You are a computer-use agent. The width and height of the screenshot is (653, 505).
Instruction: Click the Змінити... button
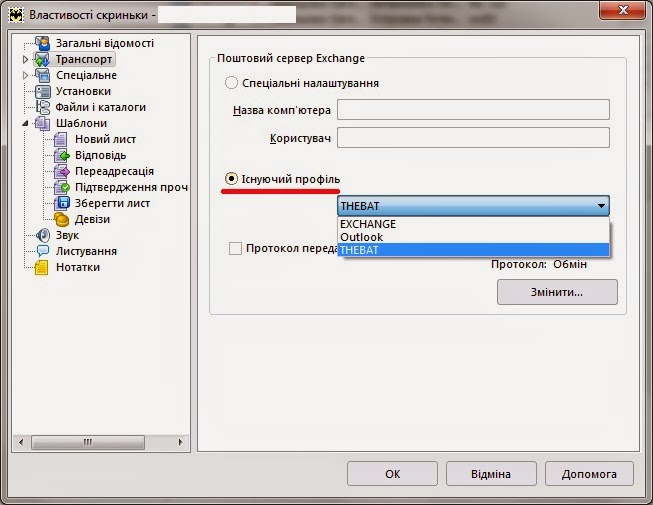coord(557,292)
